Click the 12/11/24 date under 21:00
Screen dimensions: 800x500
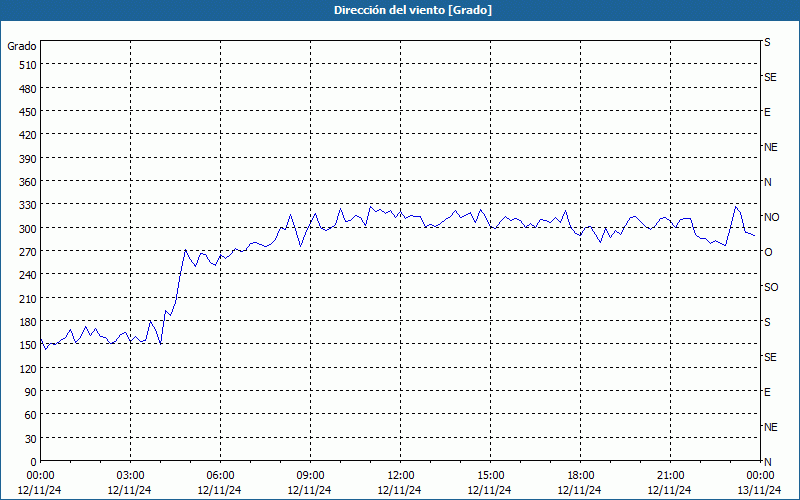(670, 490)
